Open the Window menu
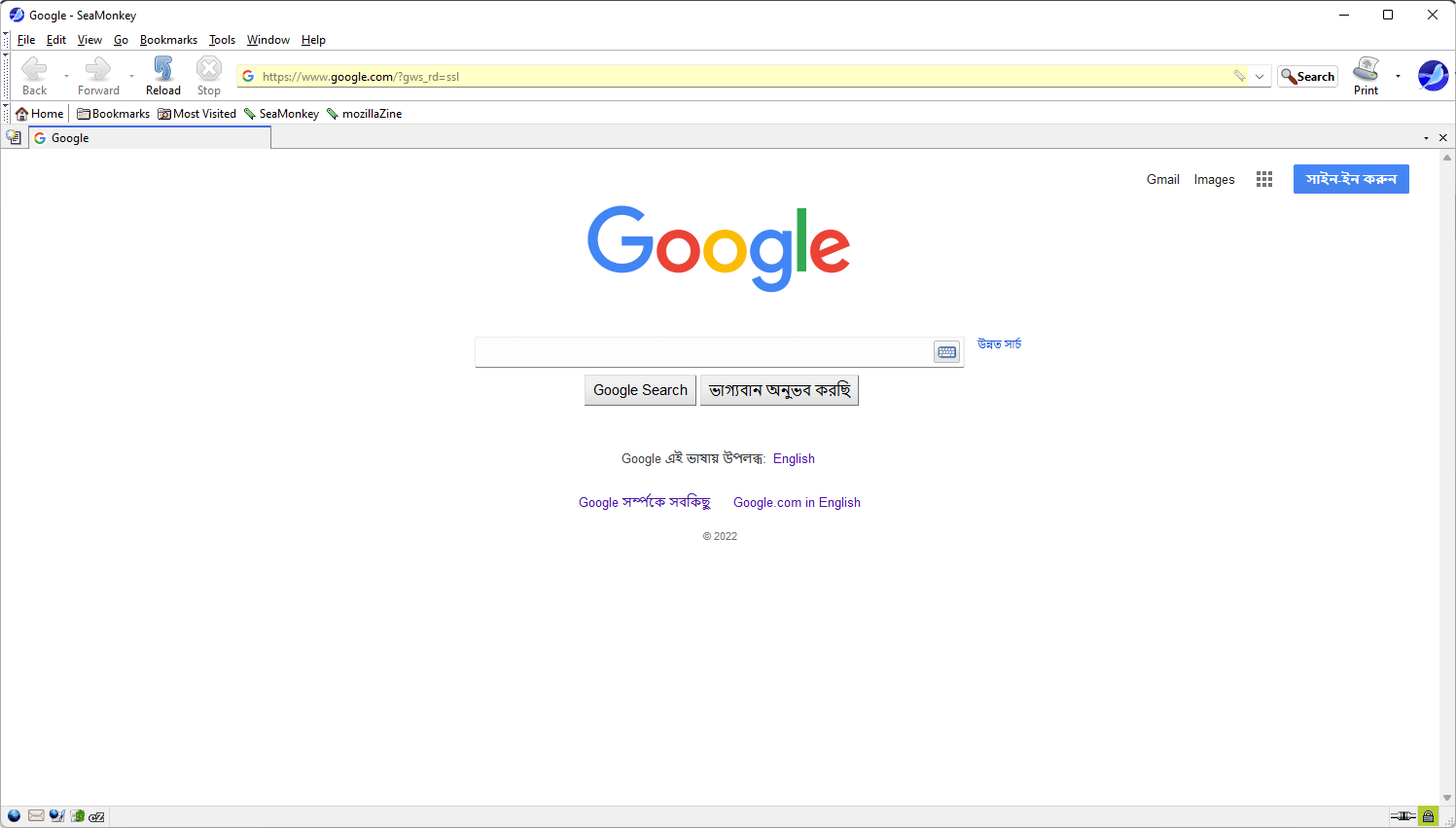The height and width of the screenshot is (828, 1456). [268, 40]
